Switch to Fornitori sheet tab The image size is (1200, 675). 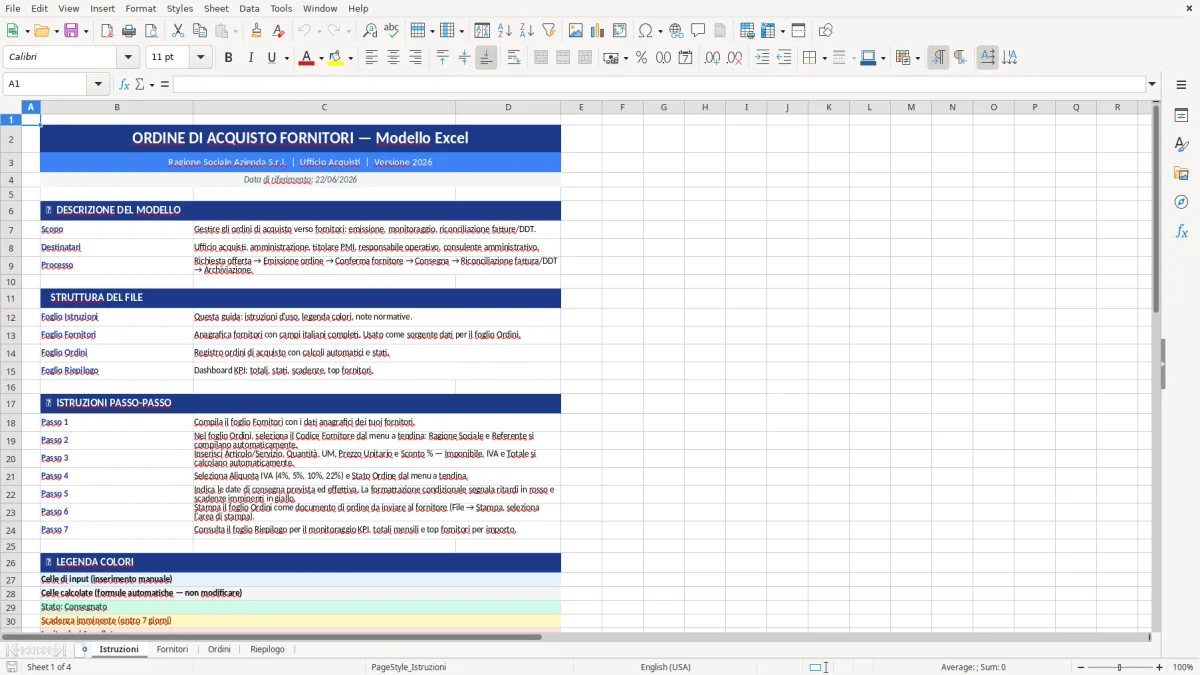172,649
